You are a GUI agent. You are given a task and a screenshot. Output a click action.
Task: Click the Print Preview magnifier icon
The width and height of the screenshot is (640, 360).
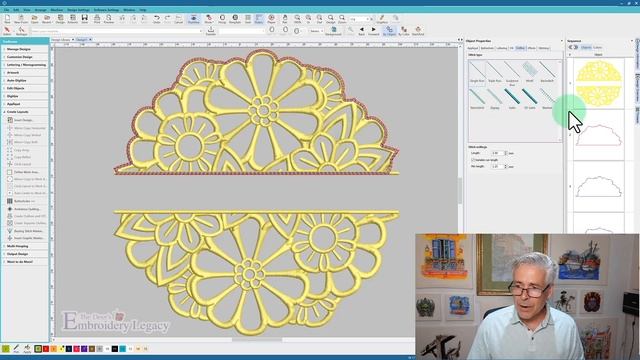tap(109, 18)
